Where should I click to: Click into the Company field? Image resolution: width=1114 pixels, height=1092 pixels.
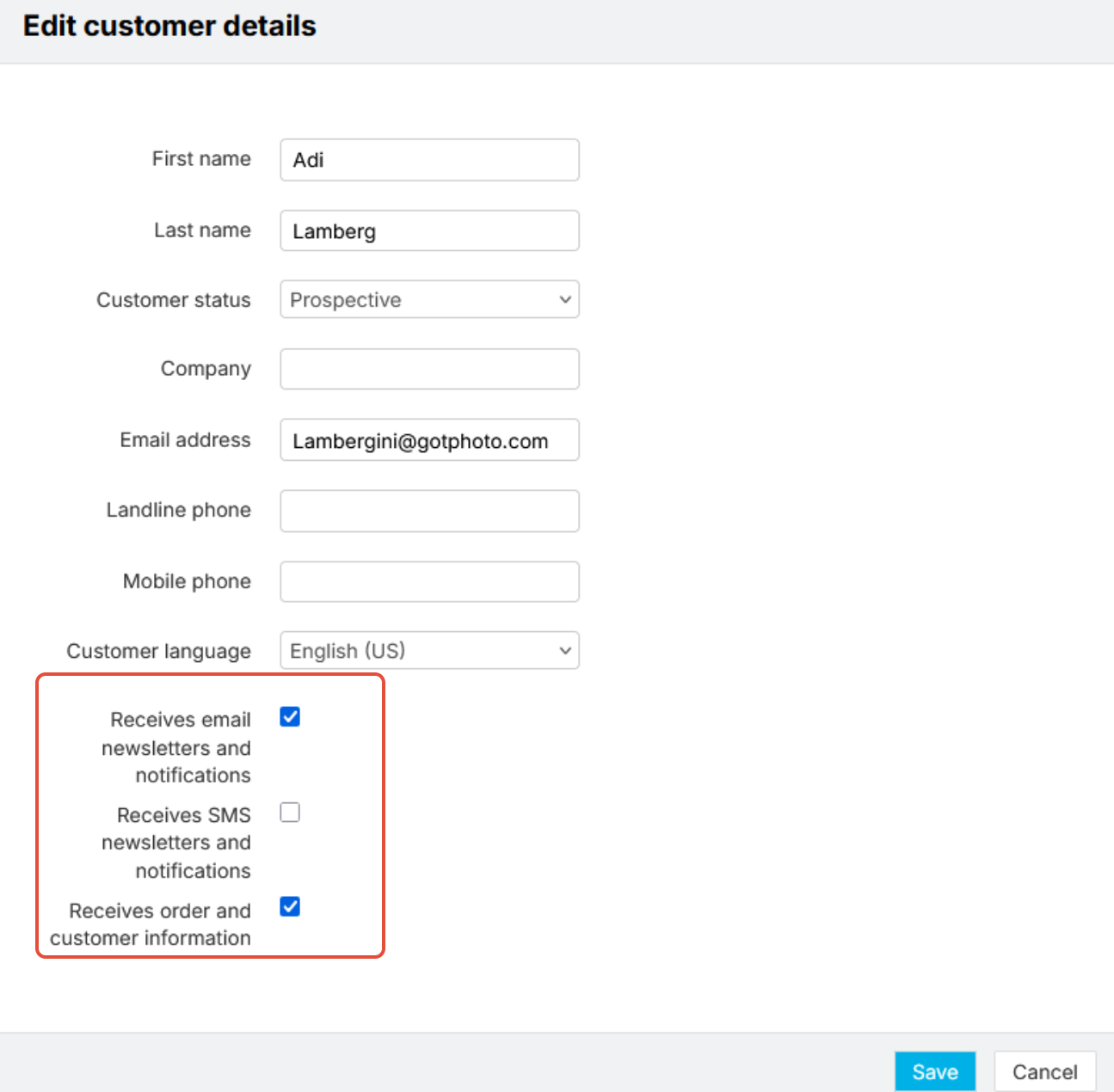[x=429, y=369]
